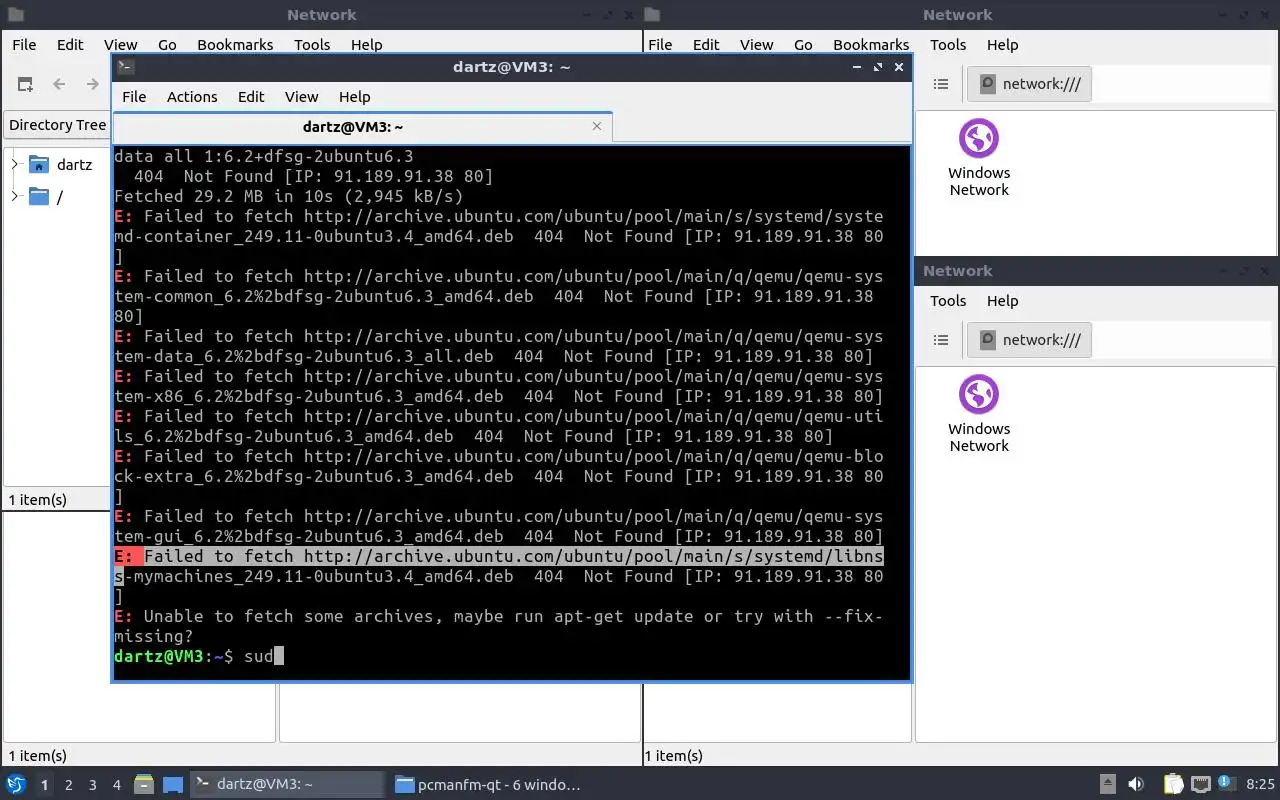This screenshot has width=1280, height=800.
Task: Open View menu in the terminal
Action: coord(301,97)
